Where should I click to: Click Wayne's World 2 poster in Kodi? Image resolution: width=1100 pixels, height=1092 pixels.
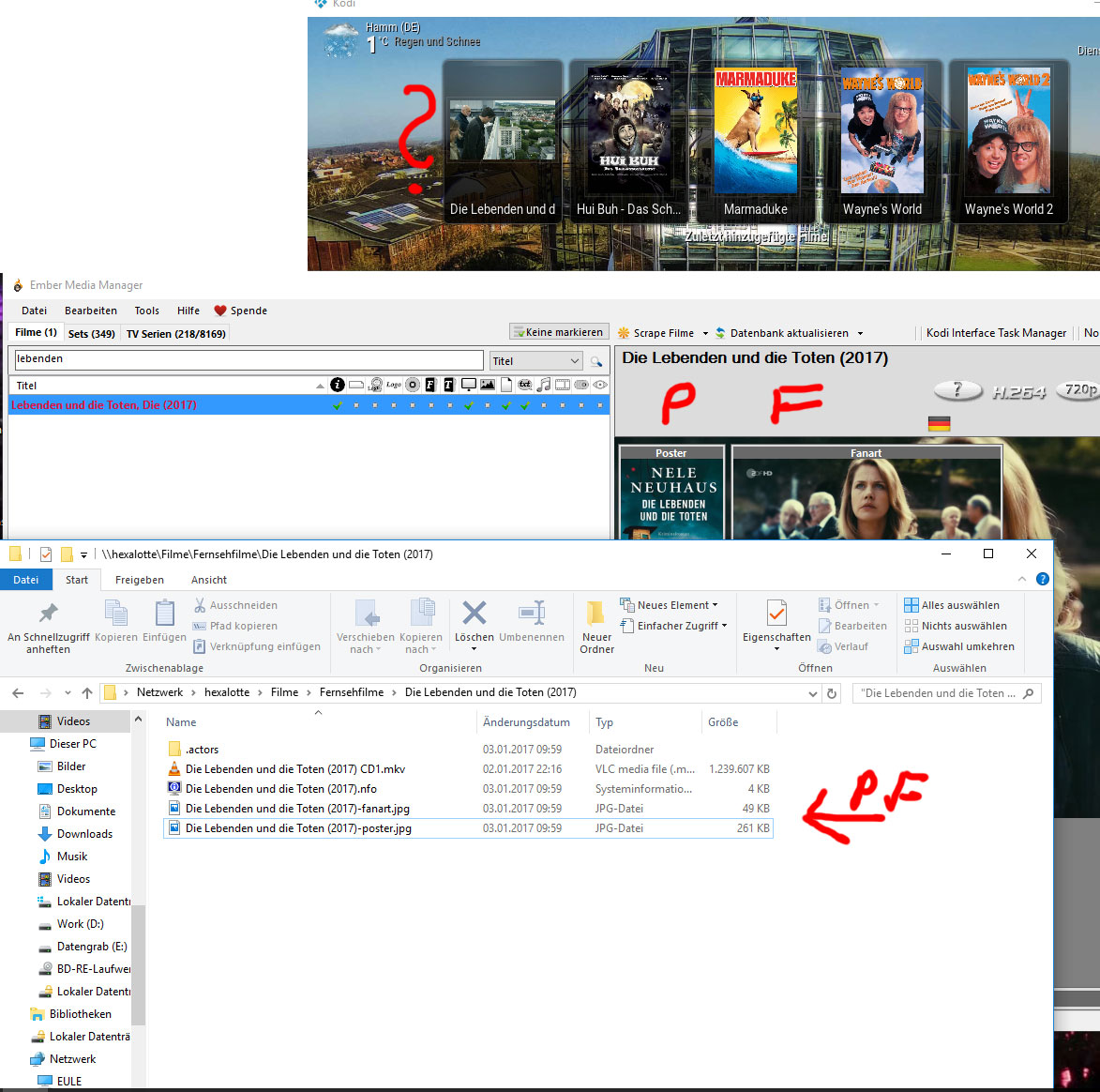tap(1009, 131)
